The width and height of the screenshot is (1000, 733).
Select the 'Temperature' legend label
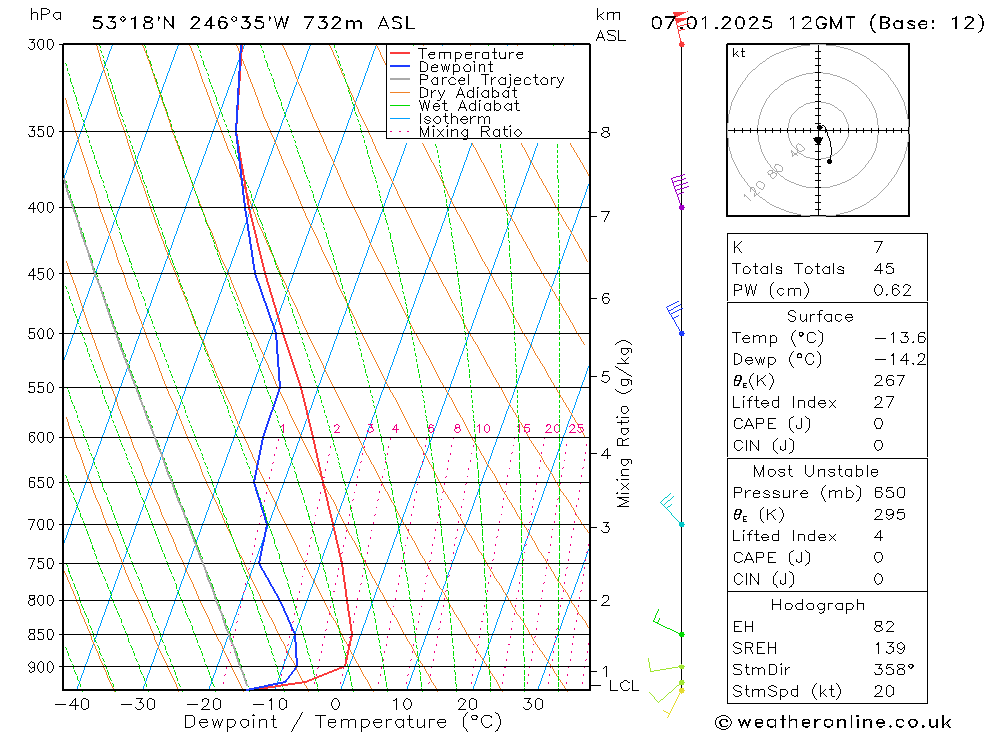click(471, 54)
